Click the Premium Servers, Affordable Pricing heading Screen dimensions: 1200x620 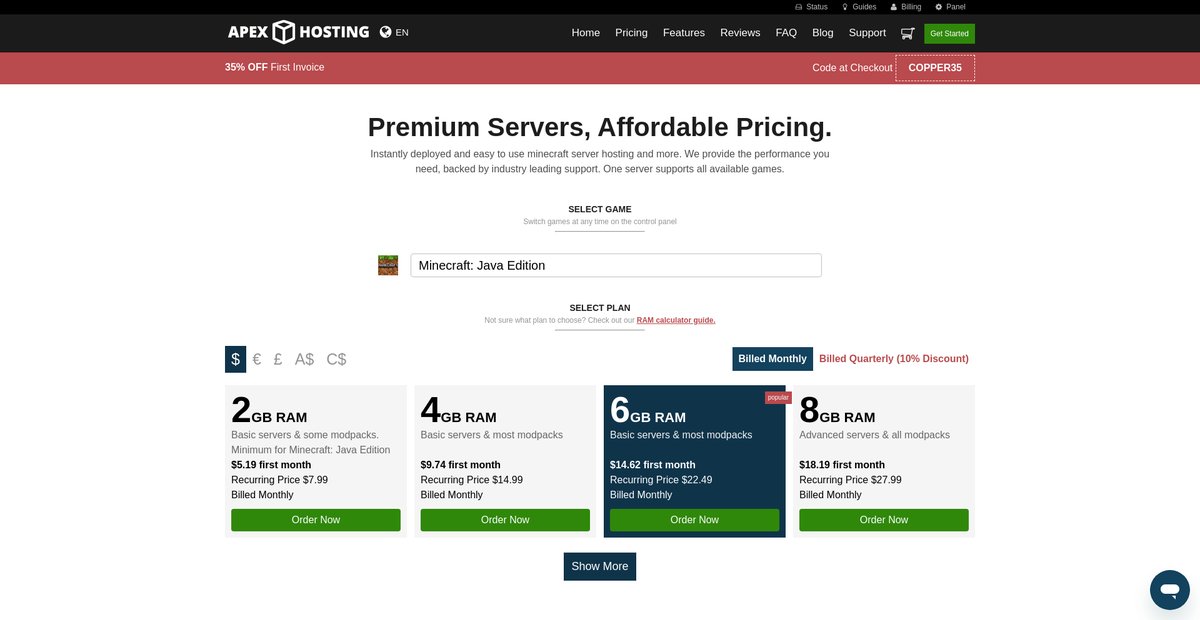tap(600, 127)
